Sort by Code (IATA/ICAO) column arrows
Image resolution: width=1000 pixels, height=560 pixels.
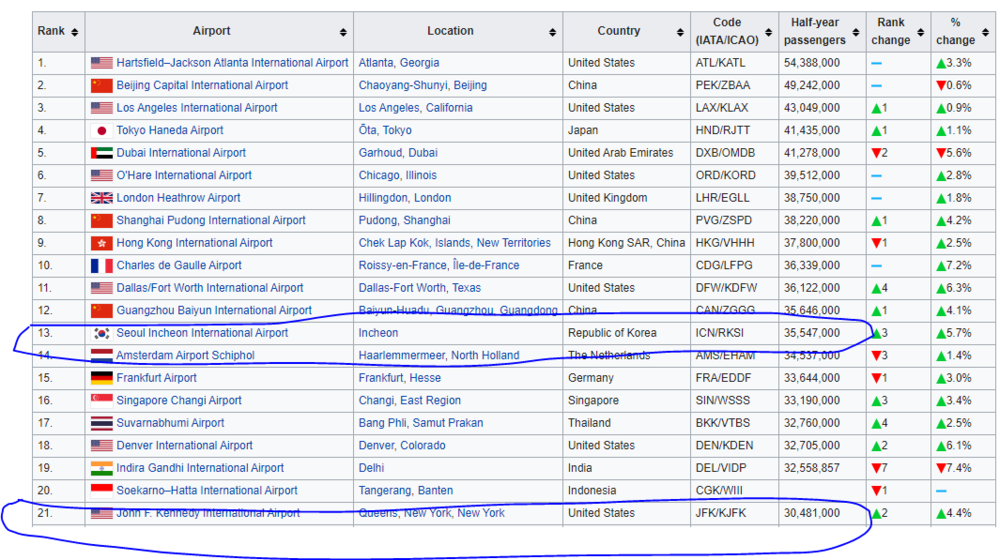[x=768, y=32]
